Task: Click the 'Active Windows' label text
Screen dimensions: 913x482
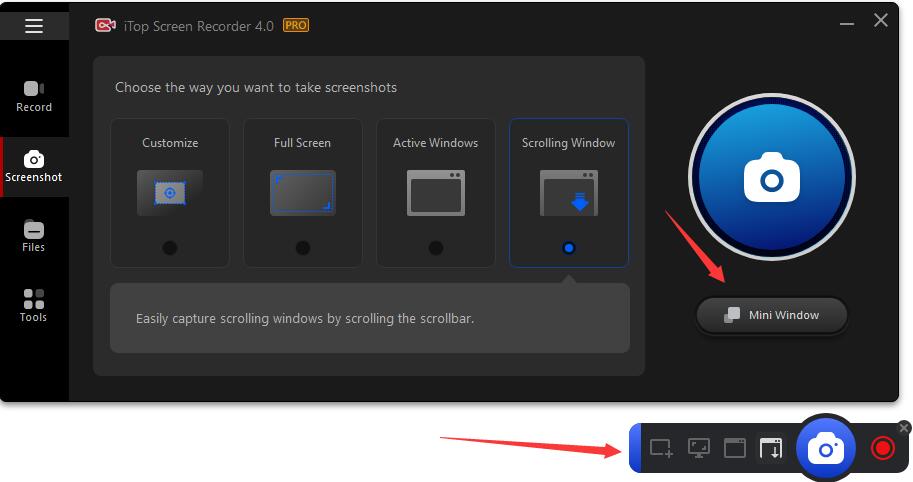Action: [x=436, y=143]
